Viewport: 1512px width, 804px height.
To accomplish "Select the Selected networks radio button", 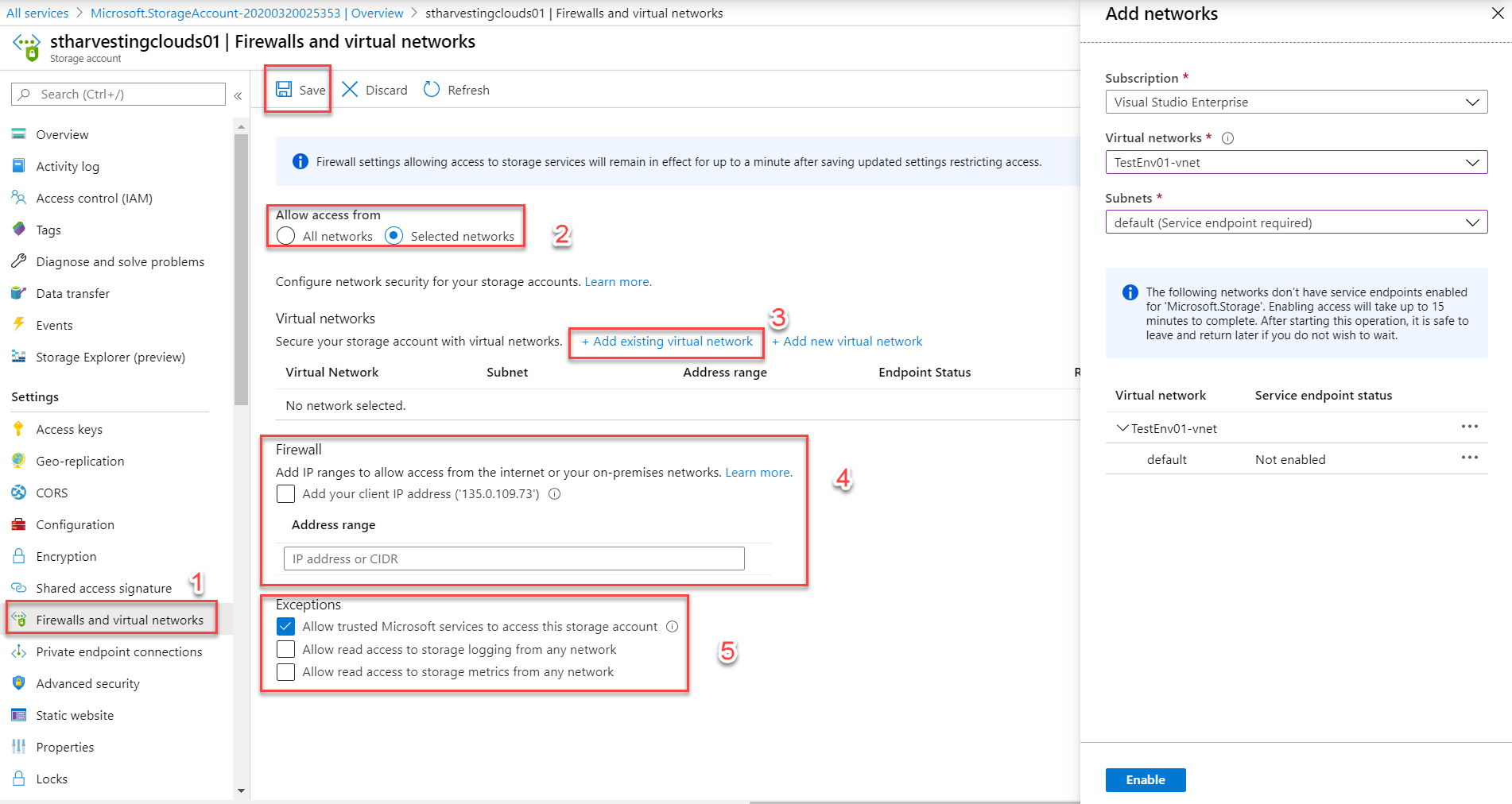I will pos(394,236).
